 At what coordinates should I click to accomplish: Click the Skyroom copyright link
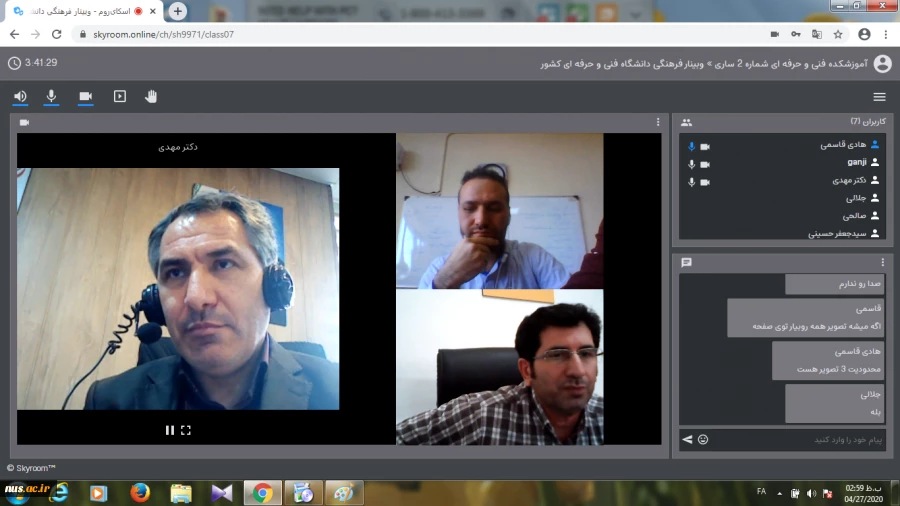(32, 468)
